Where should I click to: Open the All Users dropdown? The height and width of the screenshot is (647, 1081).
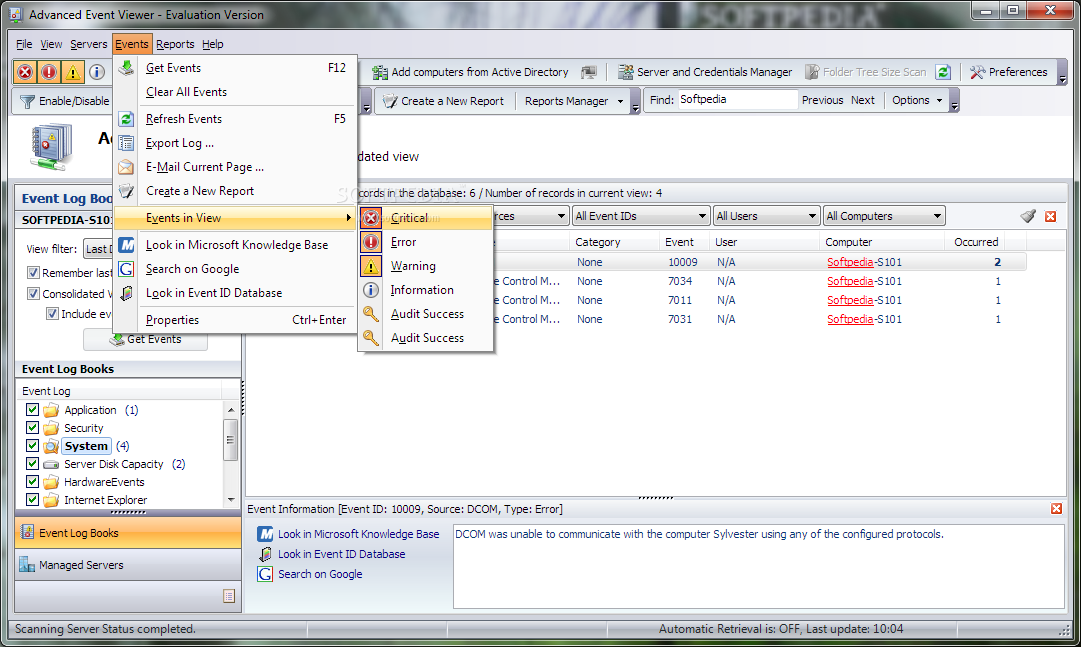(x=766, y=216)
